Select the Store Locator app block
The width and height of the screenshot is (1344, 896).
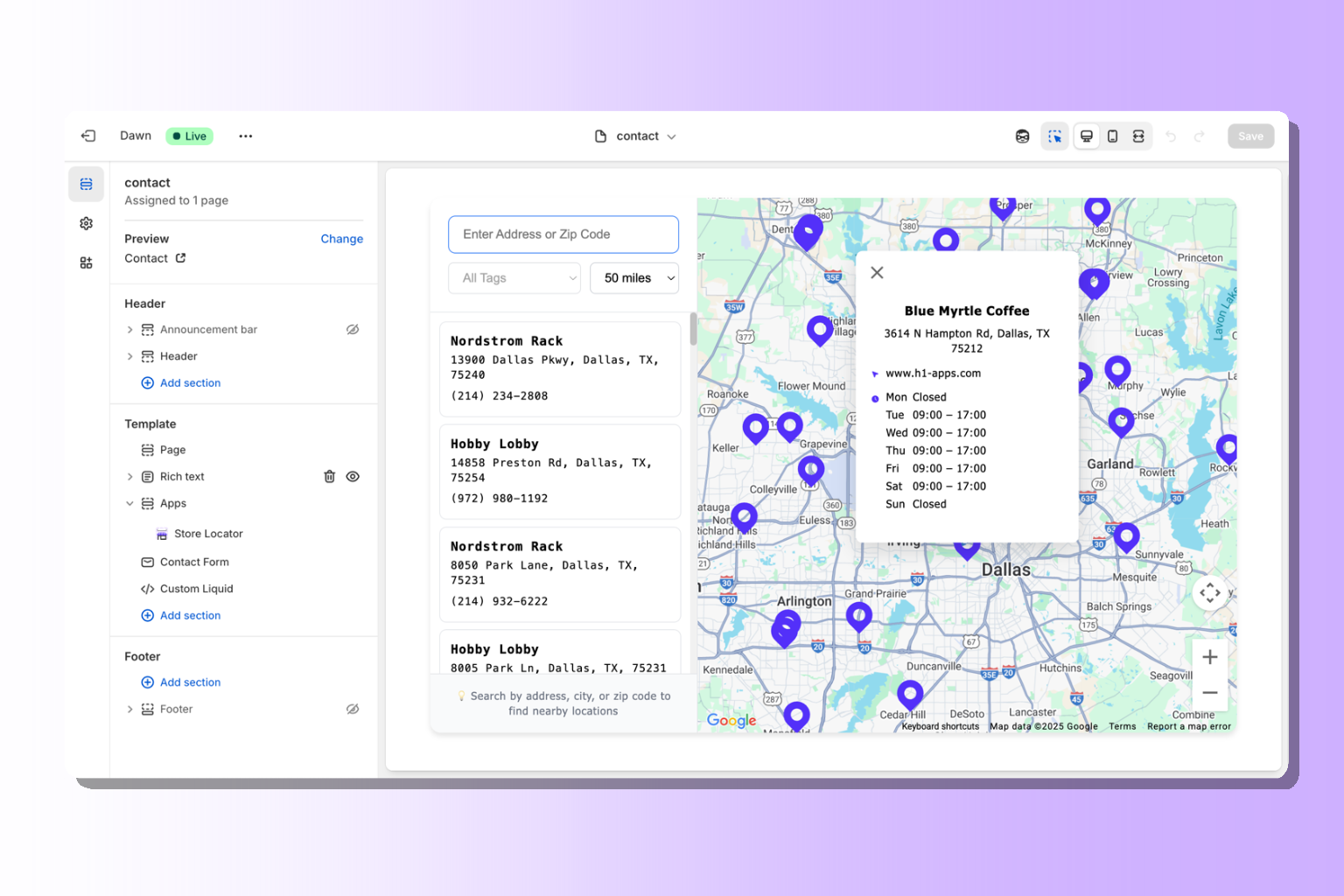pos(208,534)
